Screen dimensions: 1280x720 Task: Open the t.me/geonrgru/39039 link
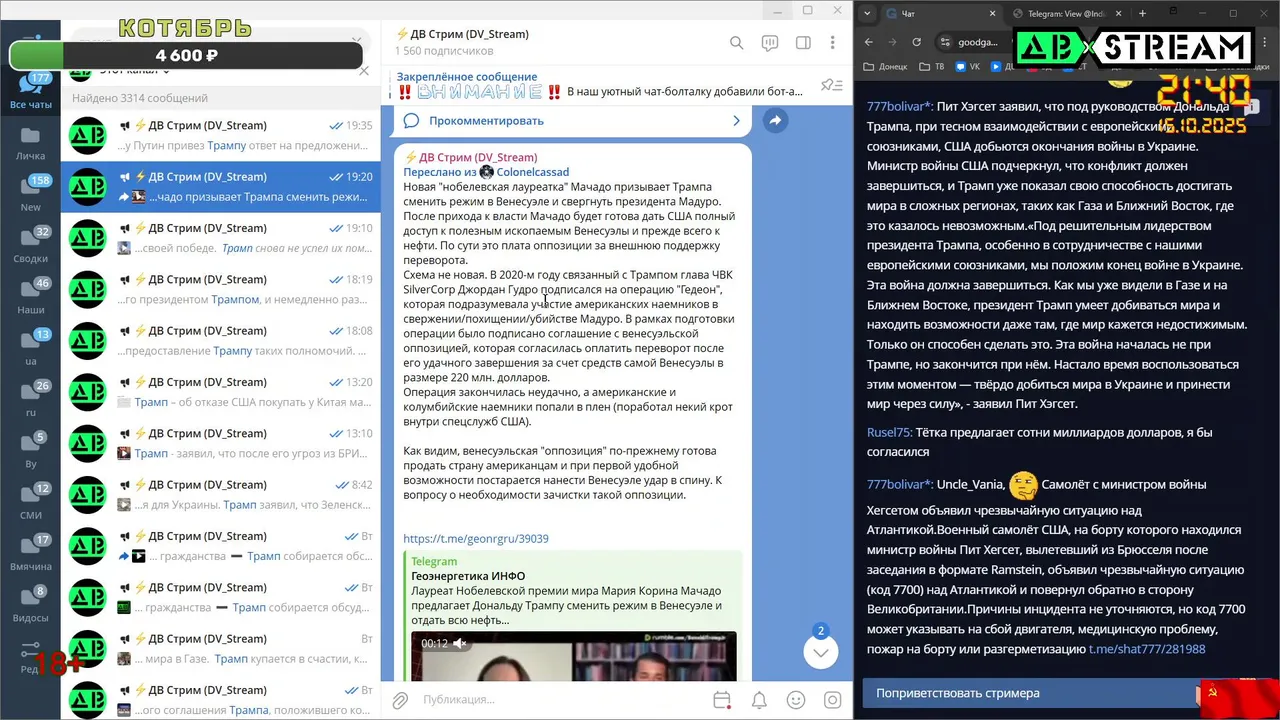point(476,538)
